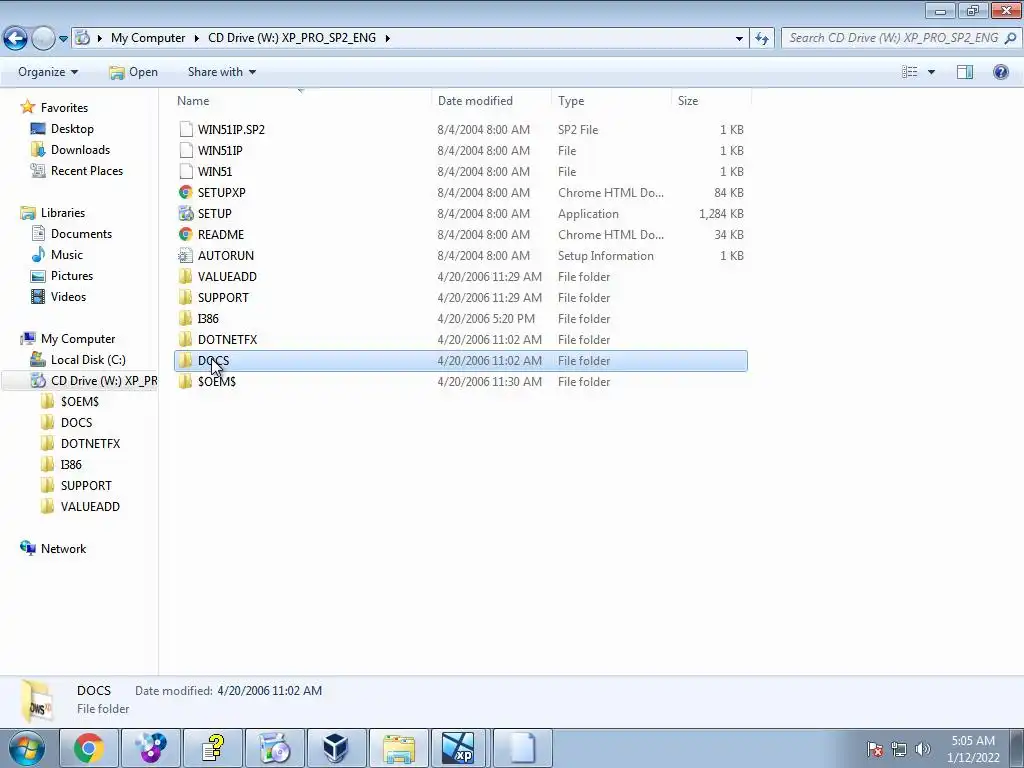Change the view with the view icon
This screenshot has width=1024, height=768.
(x=909, y=72)
